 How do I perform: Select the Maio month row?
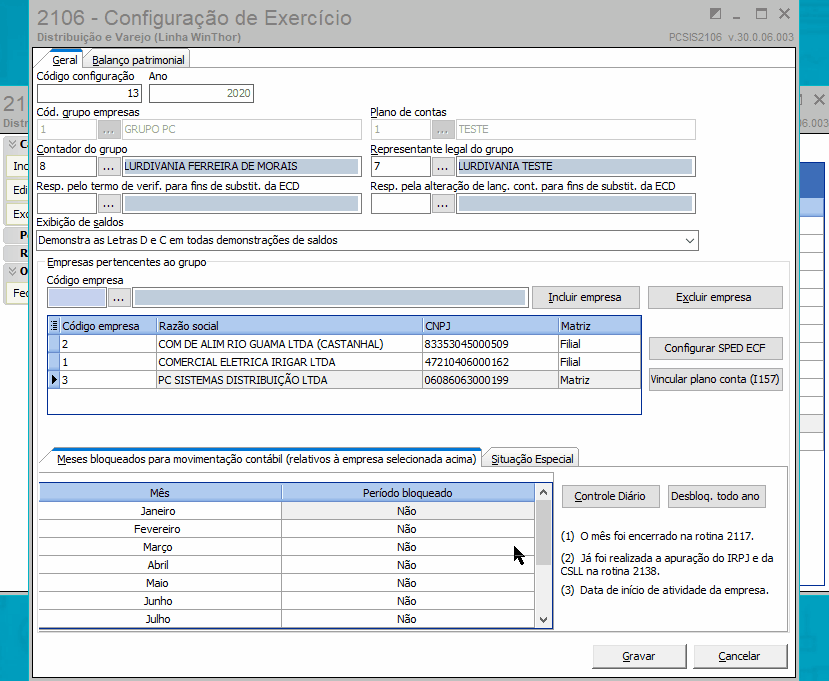click(x=287, y=583)
